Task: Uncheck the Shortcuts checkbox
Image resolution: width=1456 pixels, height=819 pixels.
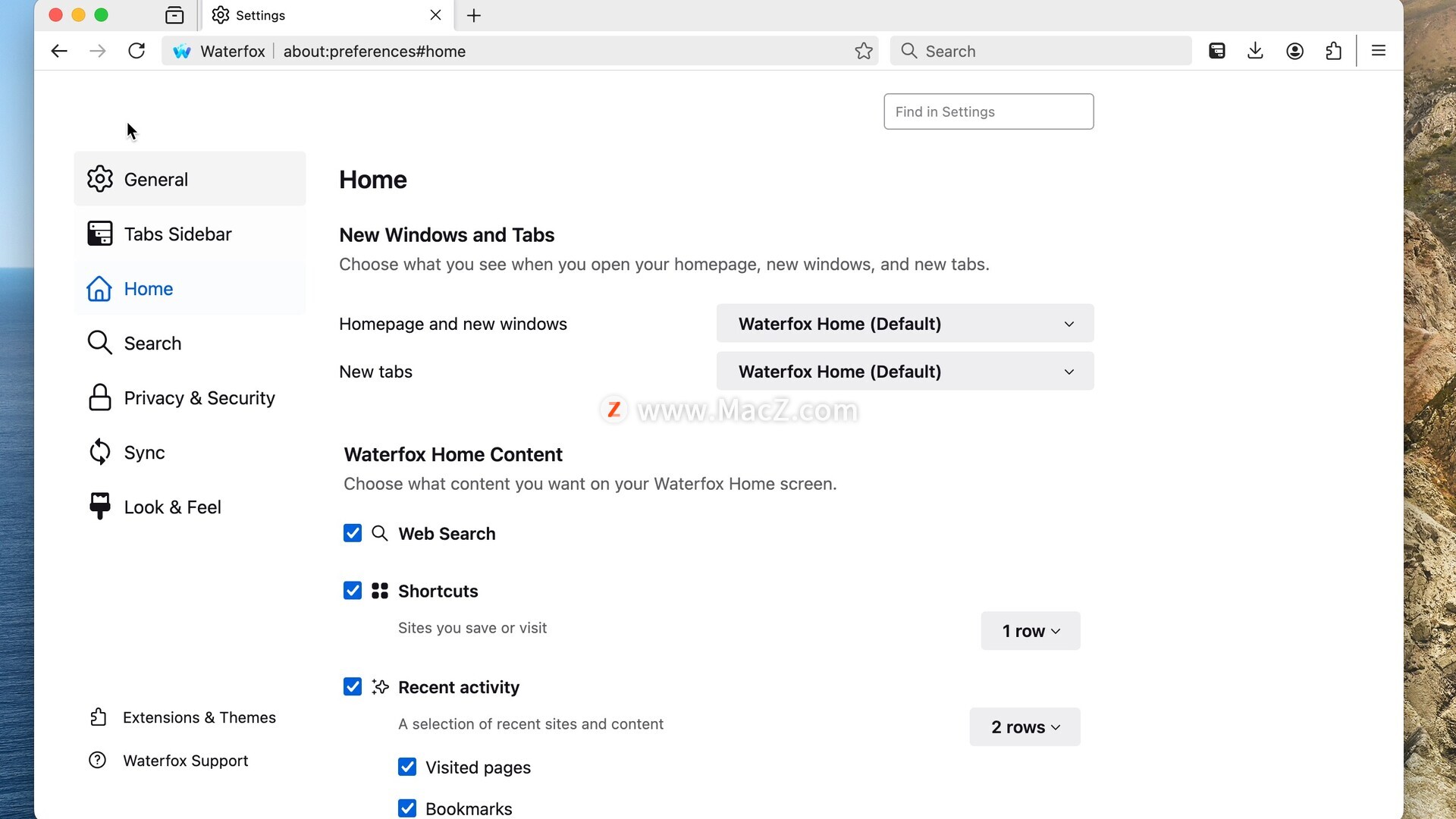Action: pyautogui.click(x=353, y=591)
